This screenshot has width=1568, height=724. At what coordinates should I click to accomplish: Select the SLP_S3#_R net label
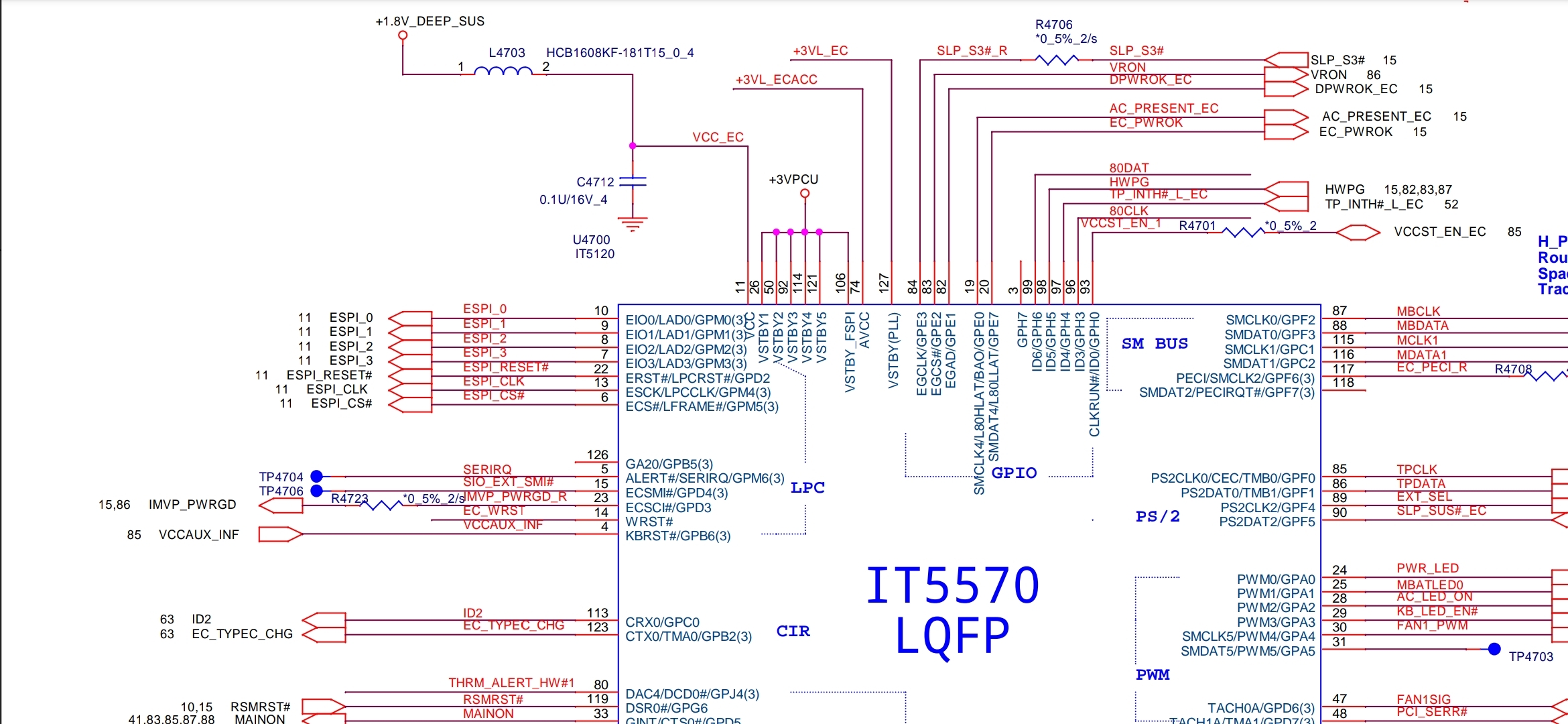[x=972, y=51]
